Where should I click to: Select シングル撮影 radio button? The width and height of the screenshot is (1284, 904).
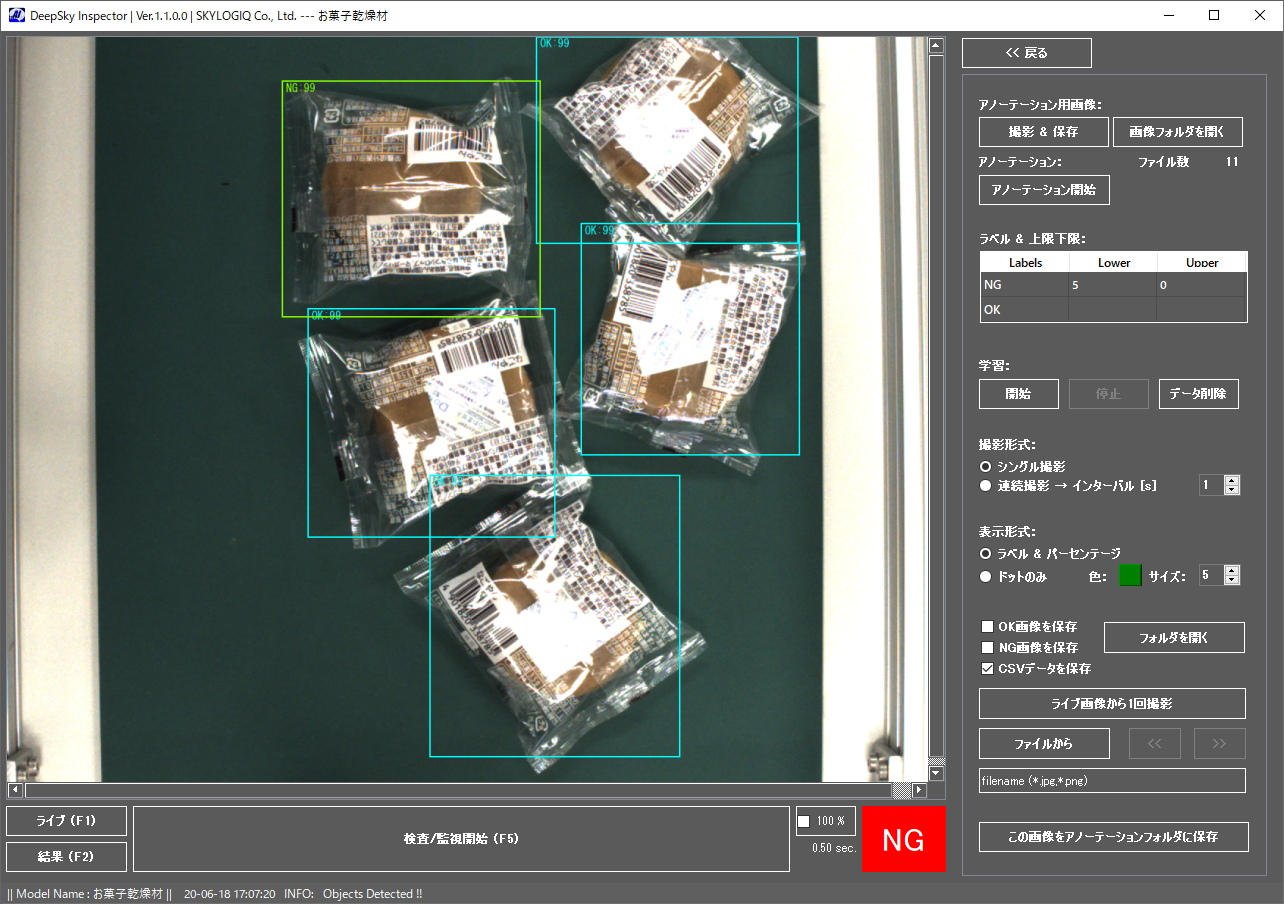(x=985, y=467)
